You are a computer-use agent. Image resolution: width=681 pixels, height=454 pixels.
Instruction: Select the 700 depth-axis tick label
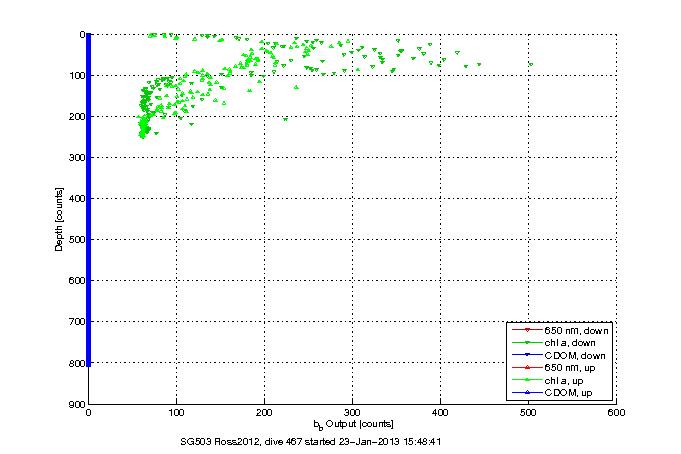tap(76, 322)
